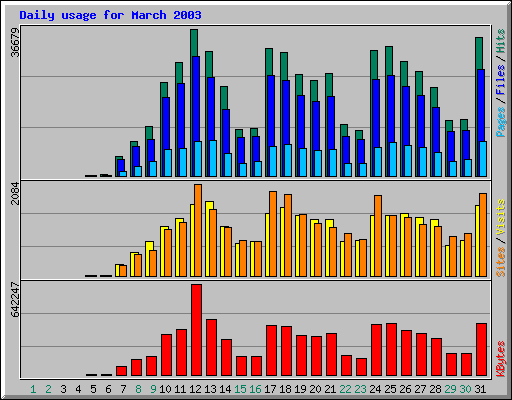Click day 4 on the x-axis
This screenshot has height=400, width=512.
tap(78, 389)
